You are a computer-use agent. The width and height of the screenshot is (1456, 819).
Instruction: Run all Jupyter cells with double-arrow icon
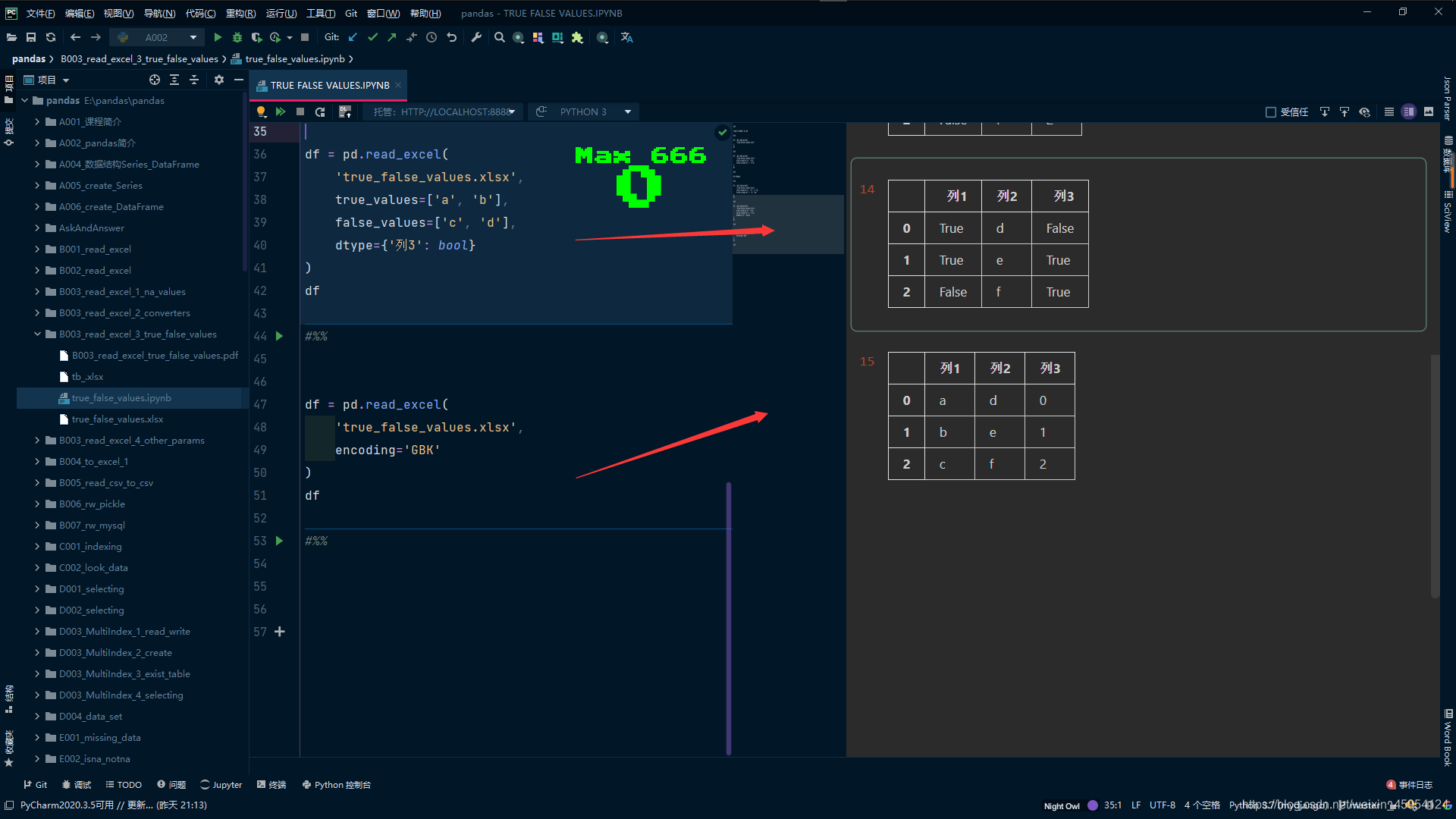coord(281,111)
